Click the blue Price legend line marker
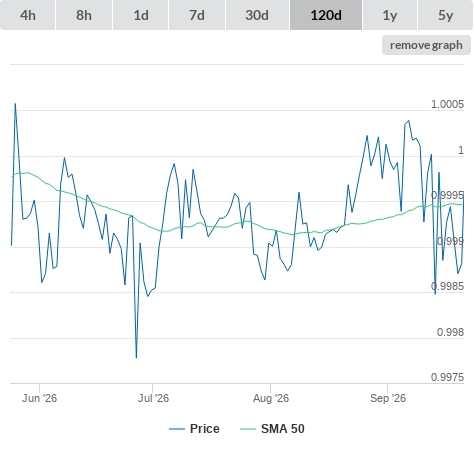 pos(177,429)
